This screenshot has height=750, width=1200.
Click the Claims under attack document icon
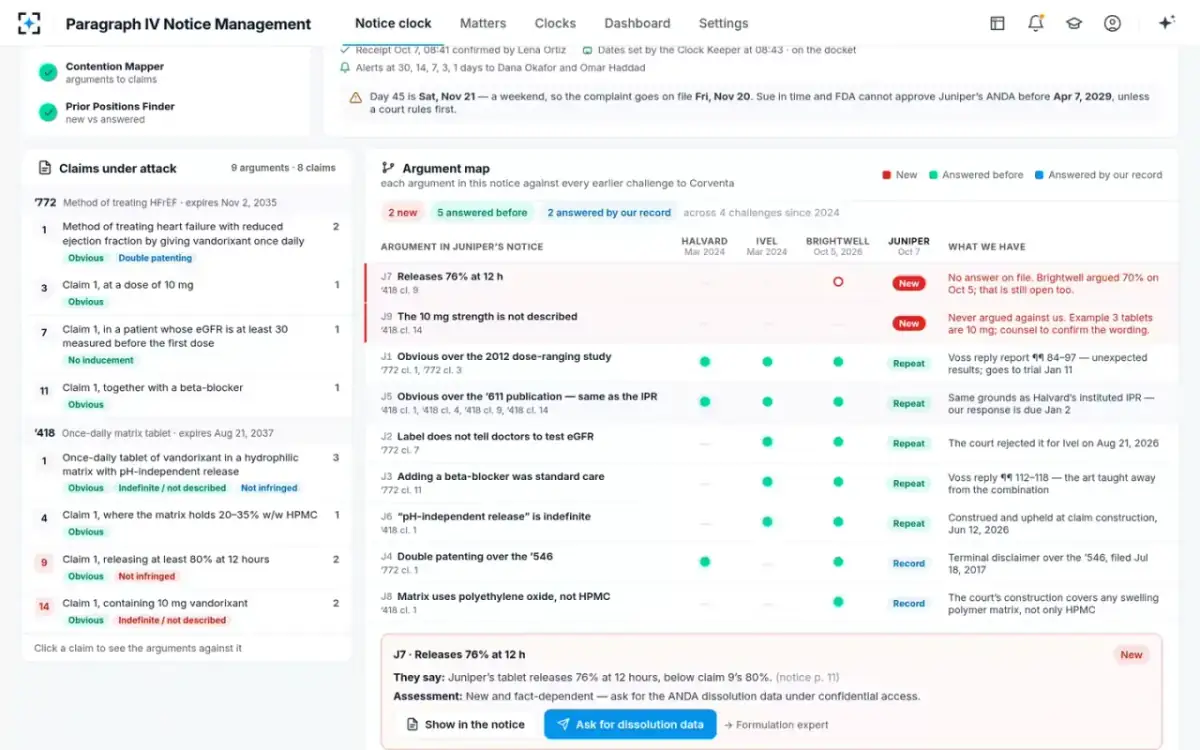45,168
